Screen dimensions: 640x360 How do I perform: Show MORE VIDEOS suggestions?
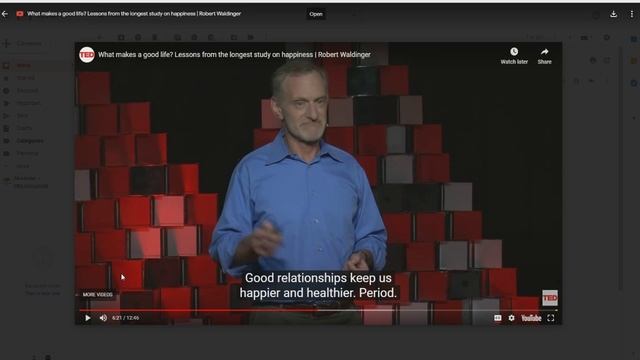pos(97,294)
